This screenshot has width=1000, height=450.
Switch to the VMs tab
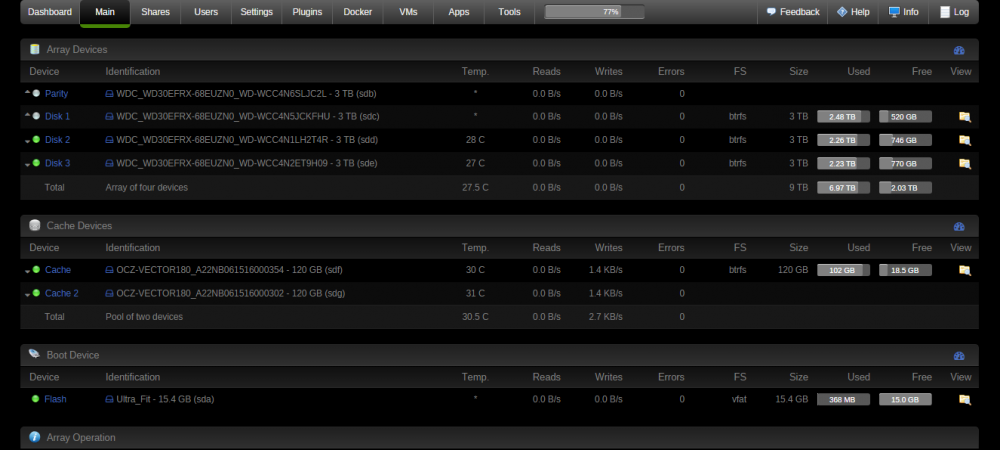coord(408,12)
